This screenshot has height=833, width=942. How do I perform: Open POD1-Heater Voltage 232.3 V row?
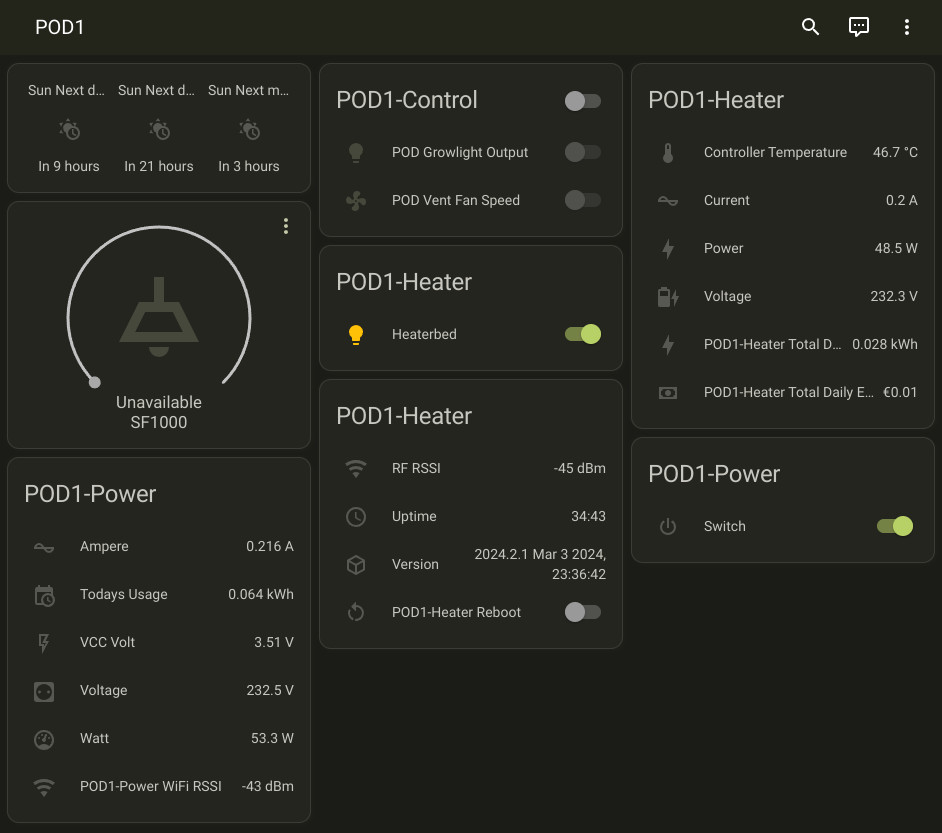pos(783,296)
